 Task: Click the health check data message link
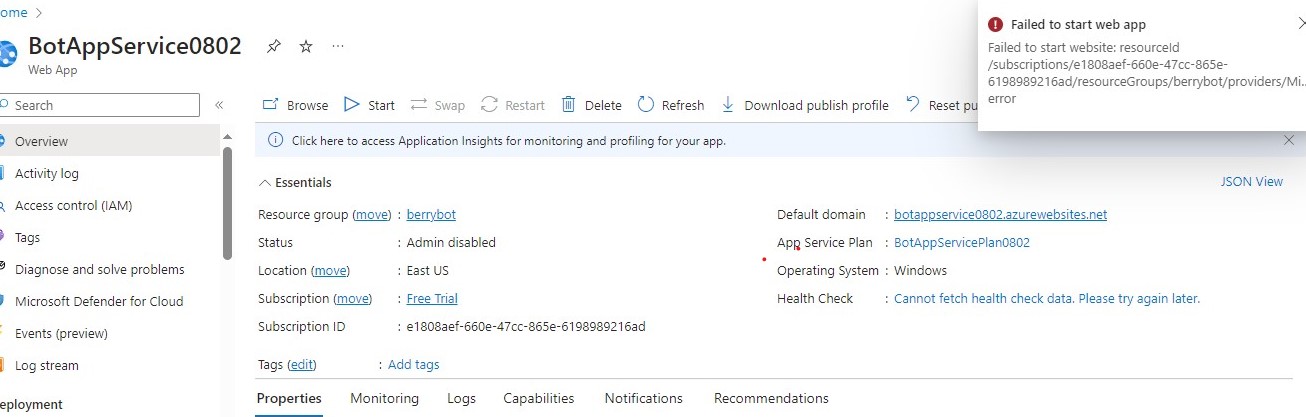click(1046, 298)
